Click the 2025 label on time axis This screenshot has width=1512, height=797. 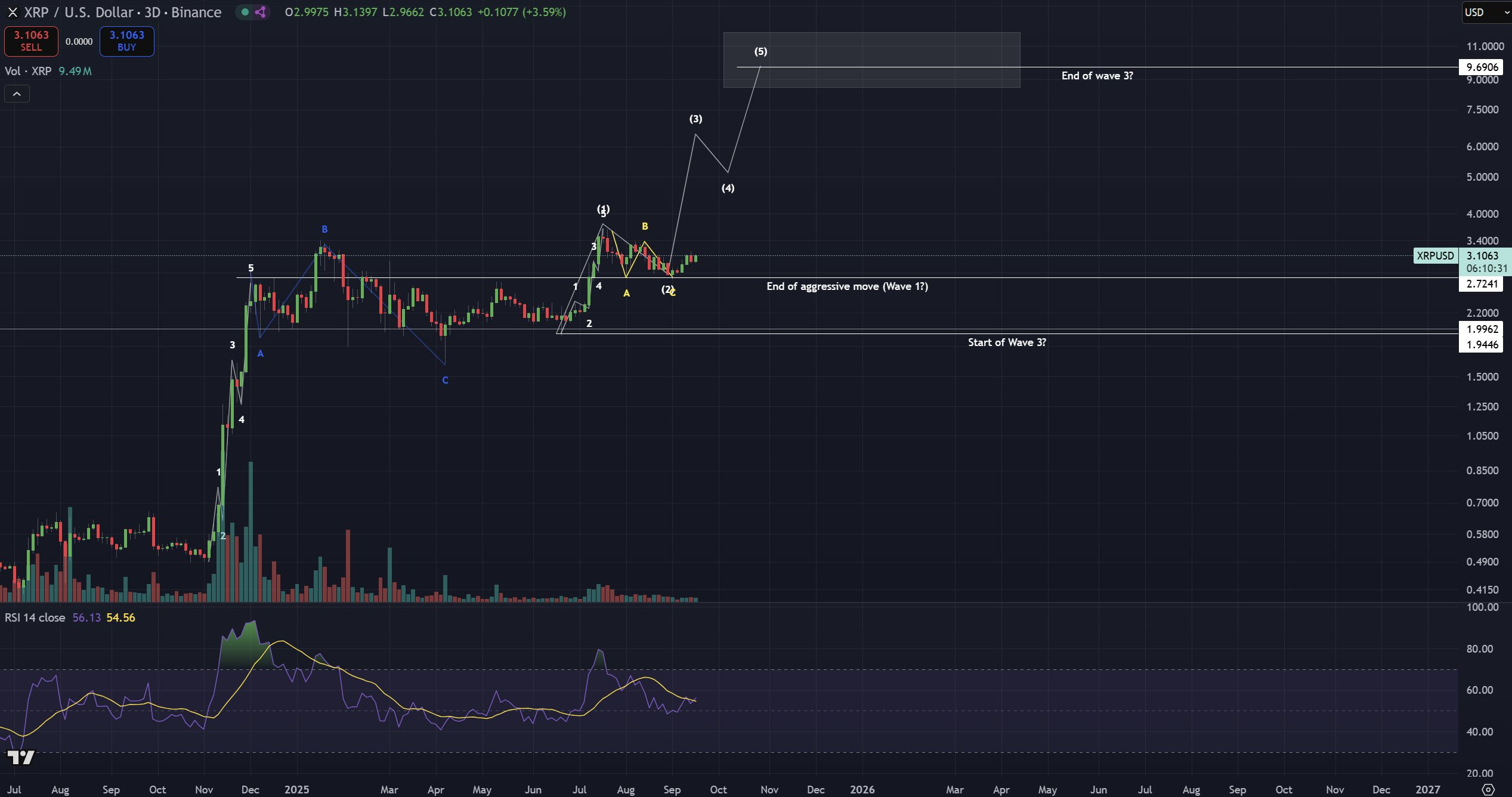296,789
